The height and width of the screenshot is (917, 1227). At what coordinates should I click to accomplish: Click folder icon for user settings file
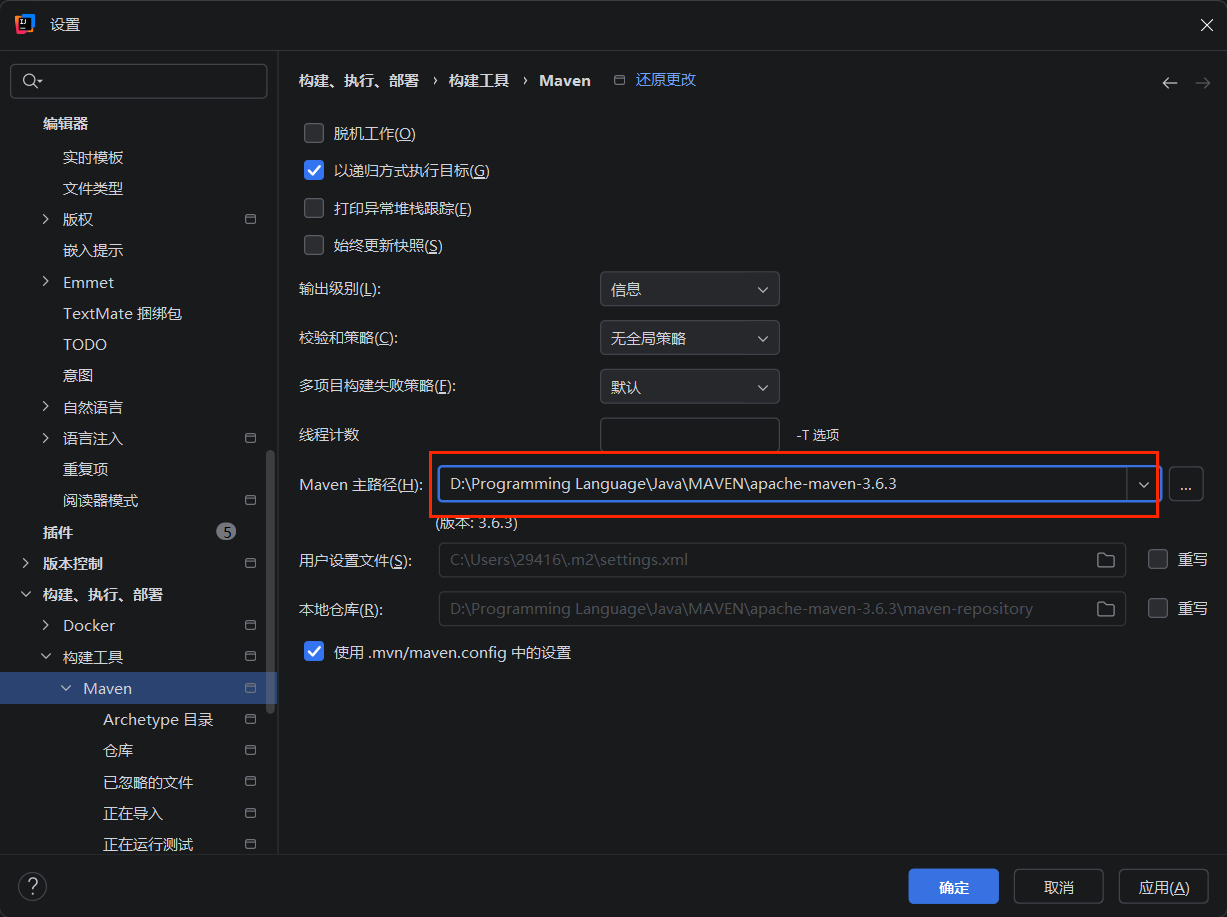[1105, 560]
